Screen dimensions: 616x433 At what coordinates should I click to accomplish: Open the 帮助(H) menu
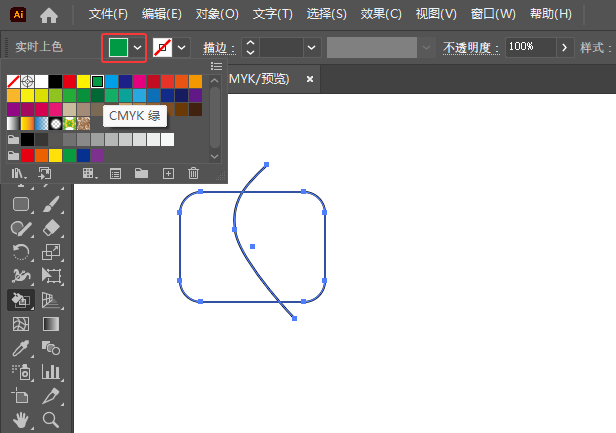point(550,14)
